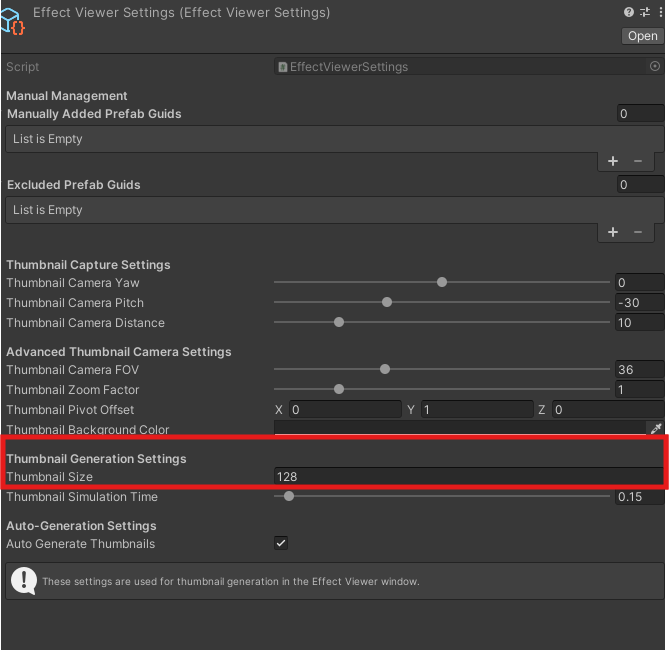
Task: Remove element from Manually Added Prefab Guids
Action: [638, 161]
